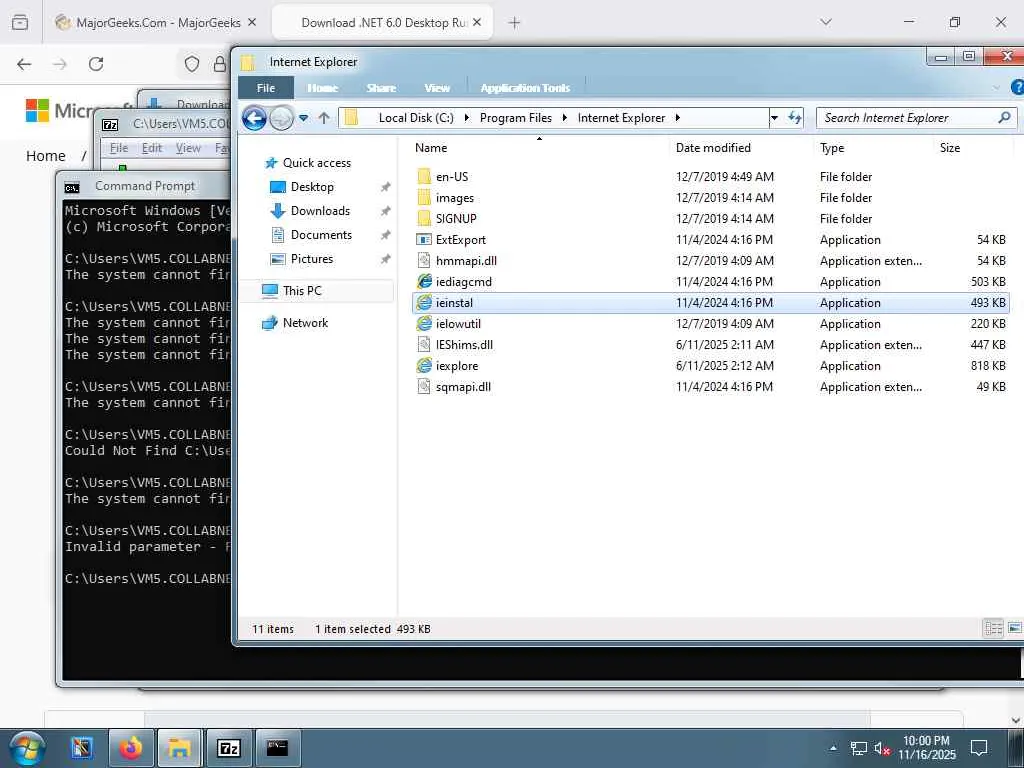This screenshot has width=1024, height=768.
Task: Open the Windows Start menu
Action: tap(27, 748)
